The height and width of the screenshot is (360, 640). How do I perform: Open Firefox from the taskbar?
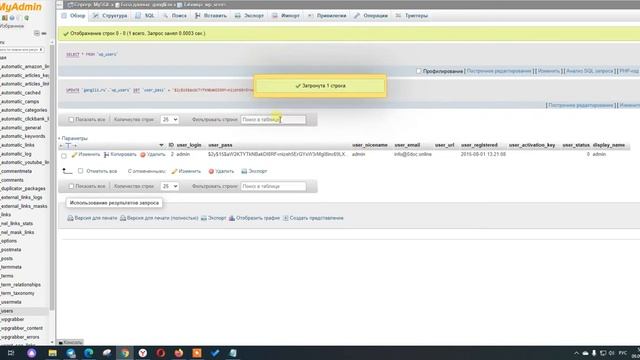point(178,353)
